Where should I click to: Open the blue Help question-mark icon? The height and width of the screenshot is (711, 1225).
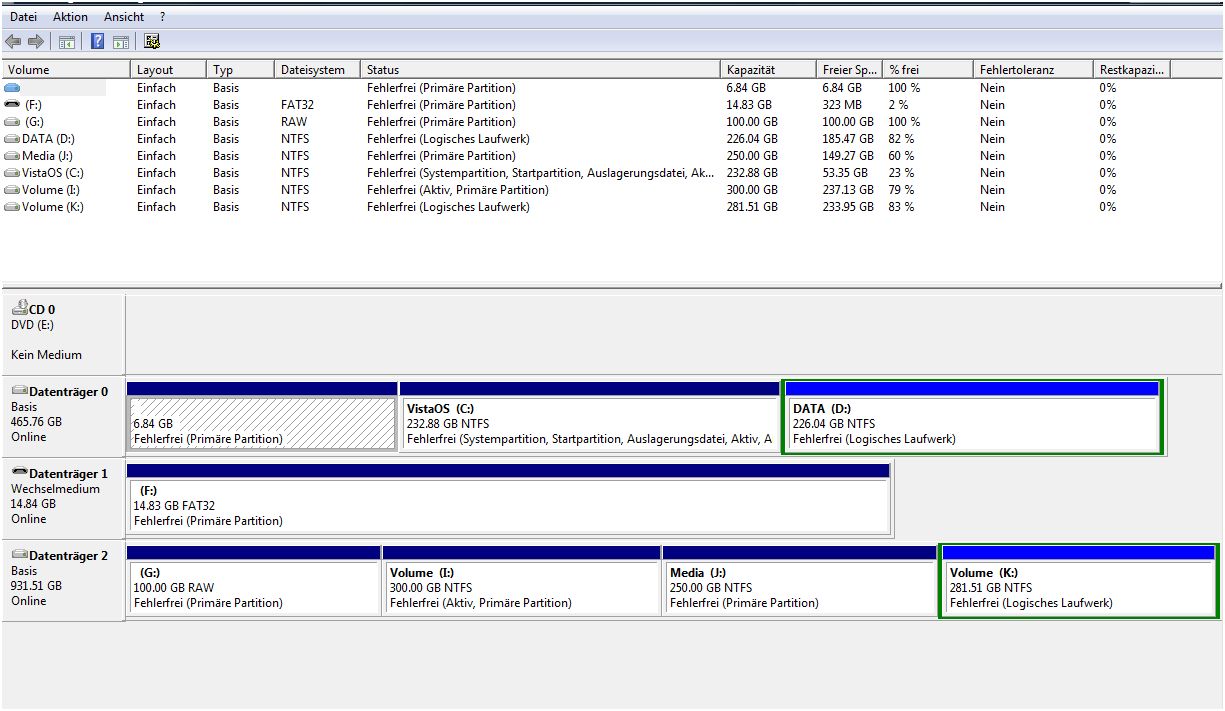pyautogui.click(x=98, y=41)
